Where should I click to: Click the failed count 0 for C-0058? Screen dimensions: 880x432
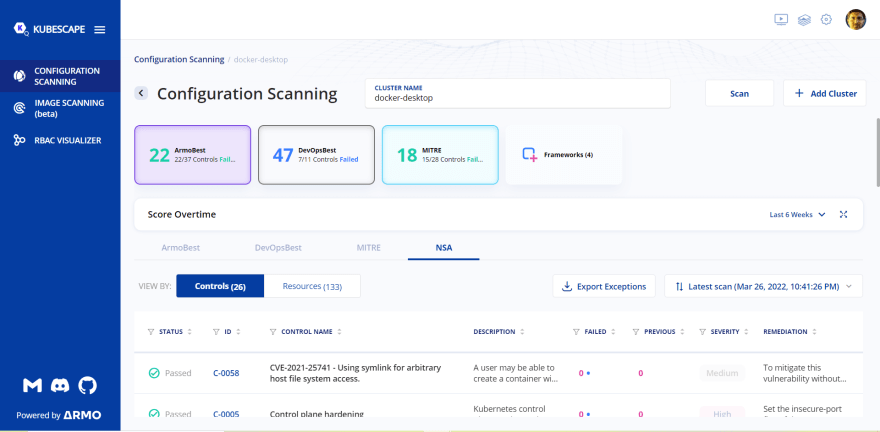(581, 373)
